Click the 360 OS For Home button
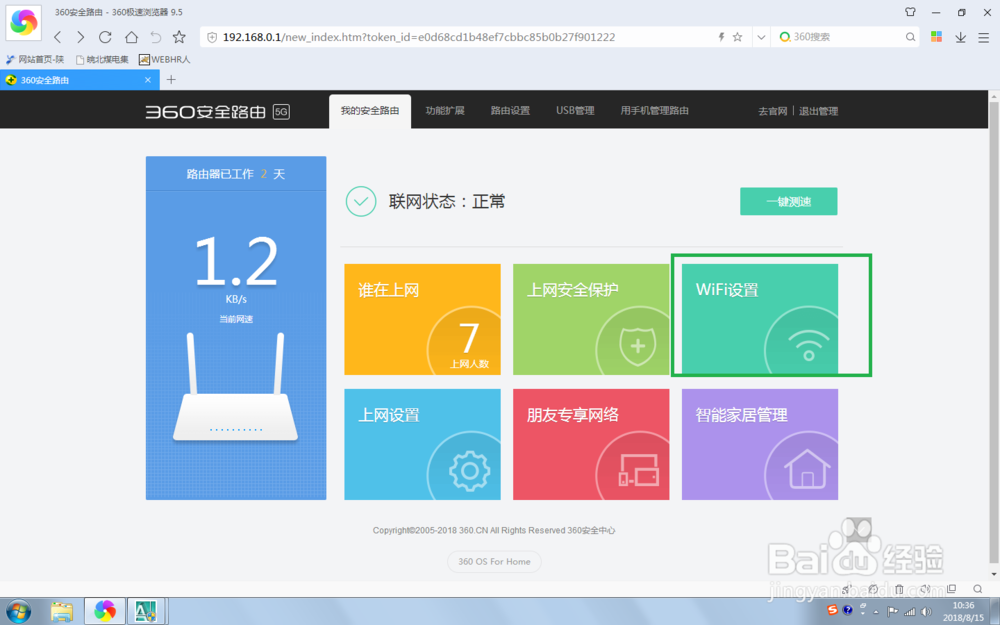Screen dimensions: 1000x625 tap(494, 562)
